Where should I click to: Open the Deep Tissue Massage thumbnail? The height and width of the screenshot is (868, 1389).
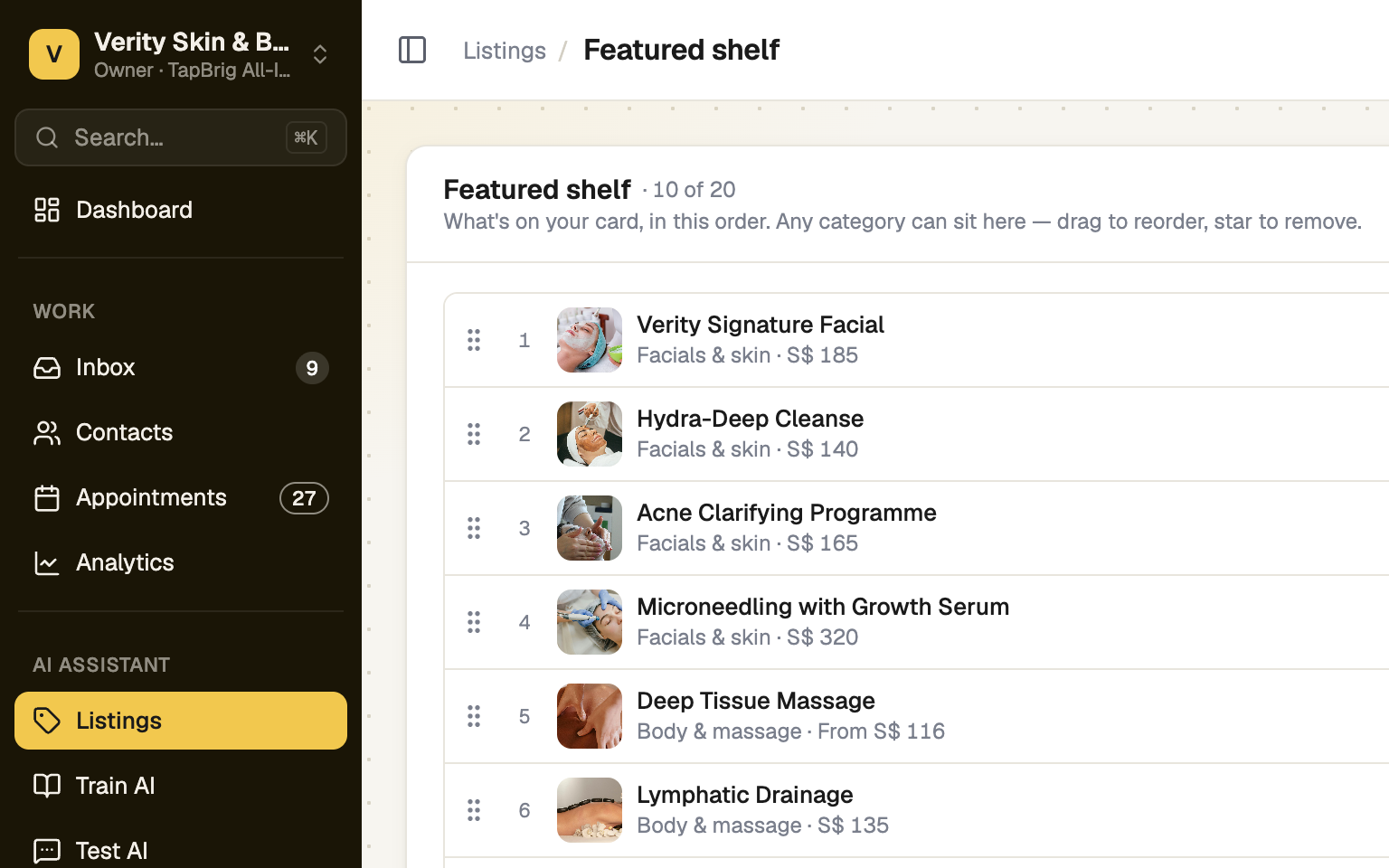pyautogui.click(x=590, y=716)
